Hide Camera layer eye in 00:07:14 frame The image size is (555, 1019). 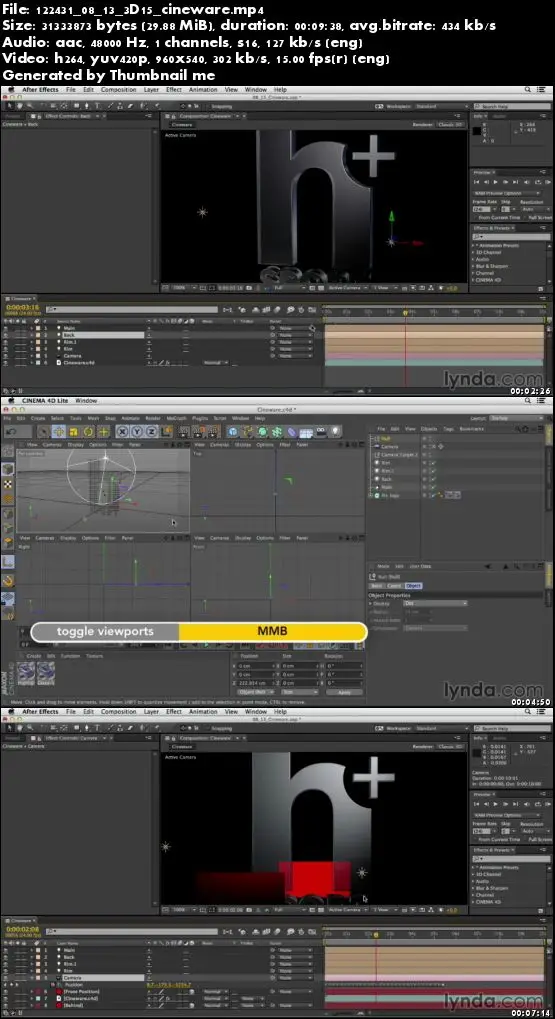point(6,977)
